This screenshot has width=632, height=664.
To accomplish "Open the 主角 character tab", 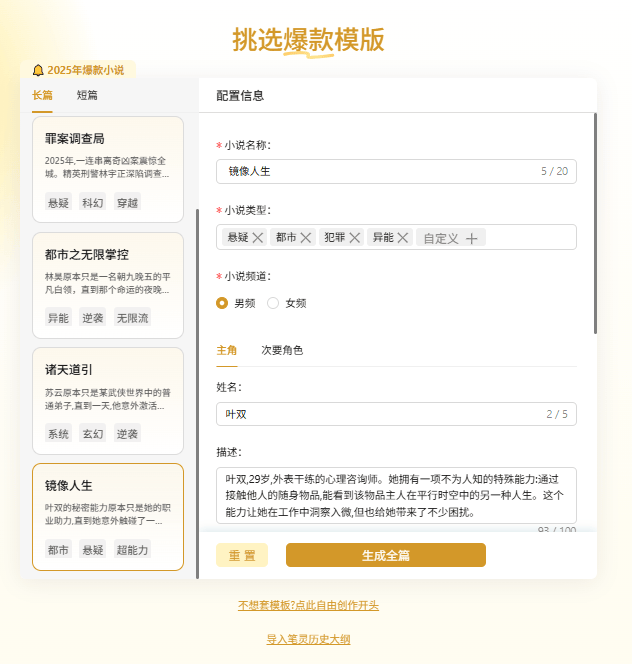I will pos(227,351).
